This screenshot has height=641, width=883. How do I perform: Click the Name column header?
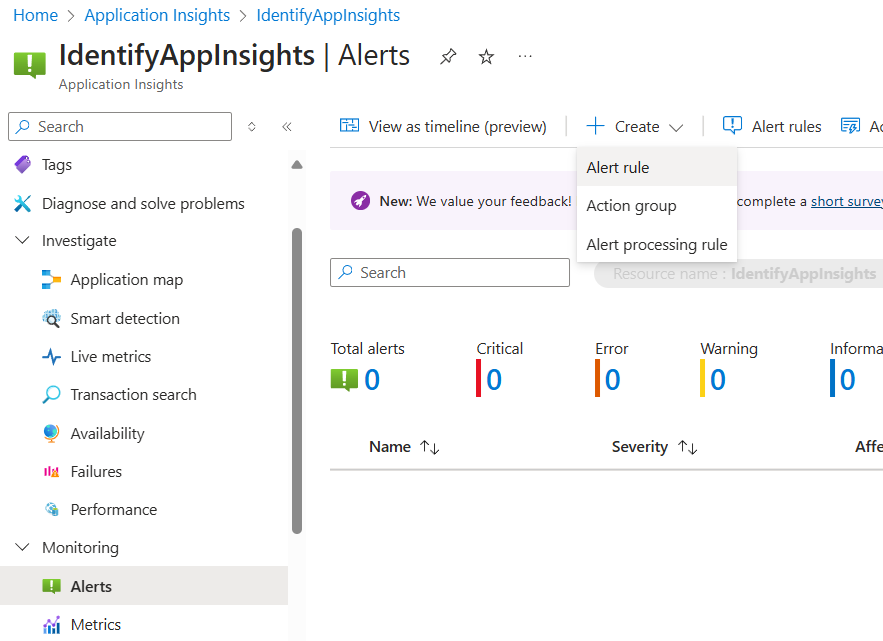390,447
